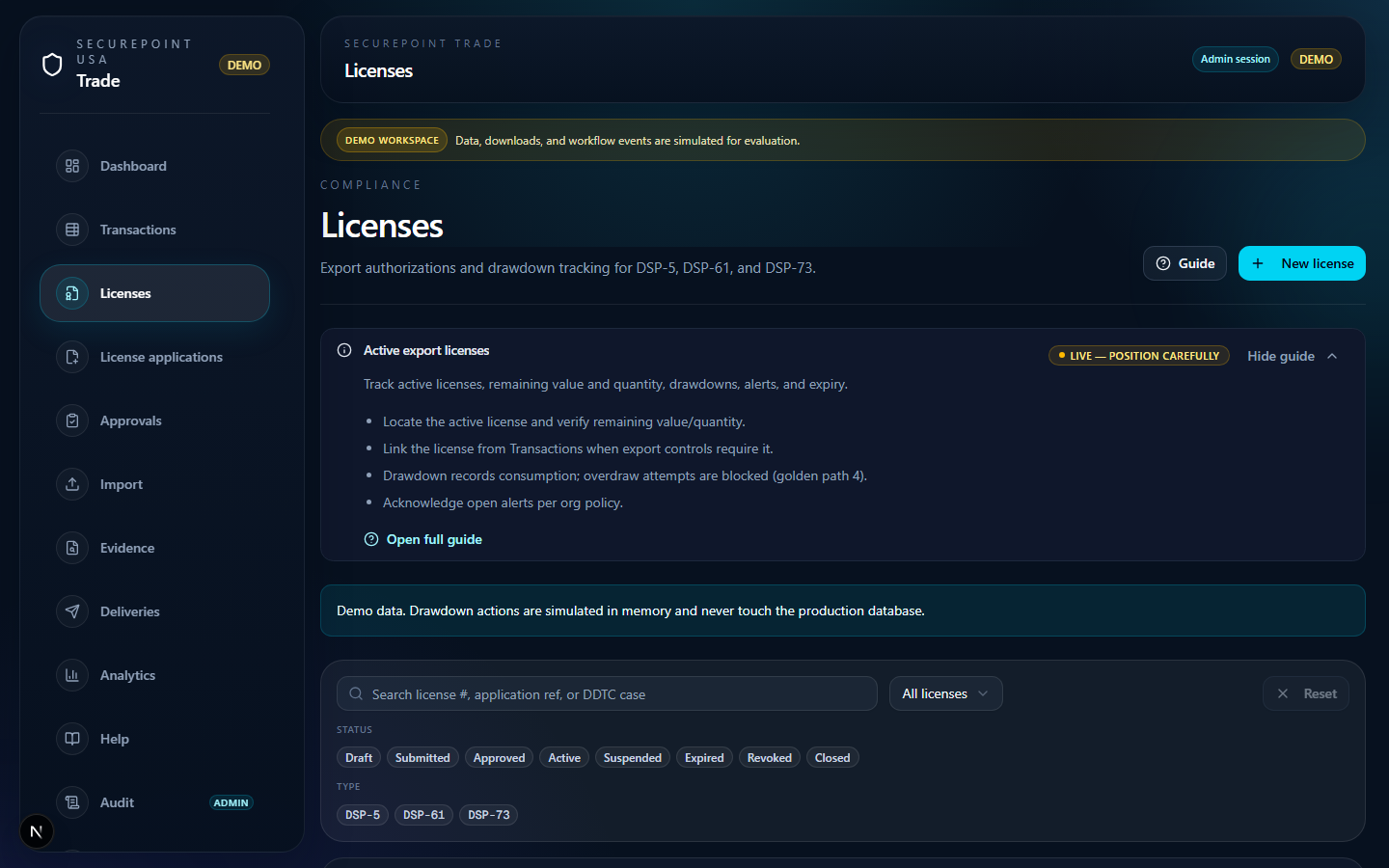Click the DEMO badge in top header
Image resolution: width=1389 pixels, height=868 pixels.
click(x=1316, y=59)
